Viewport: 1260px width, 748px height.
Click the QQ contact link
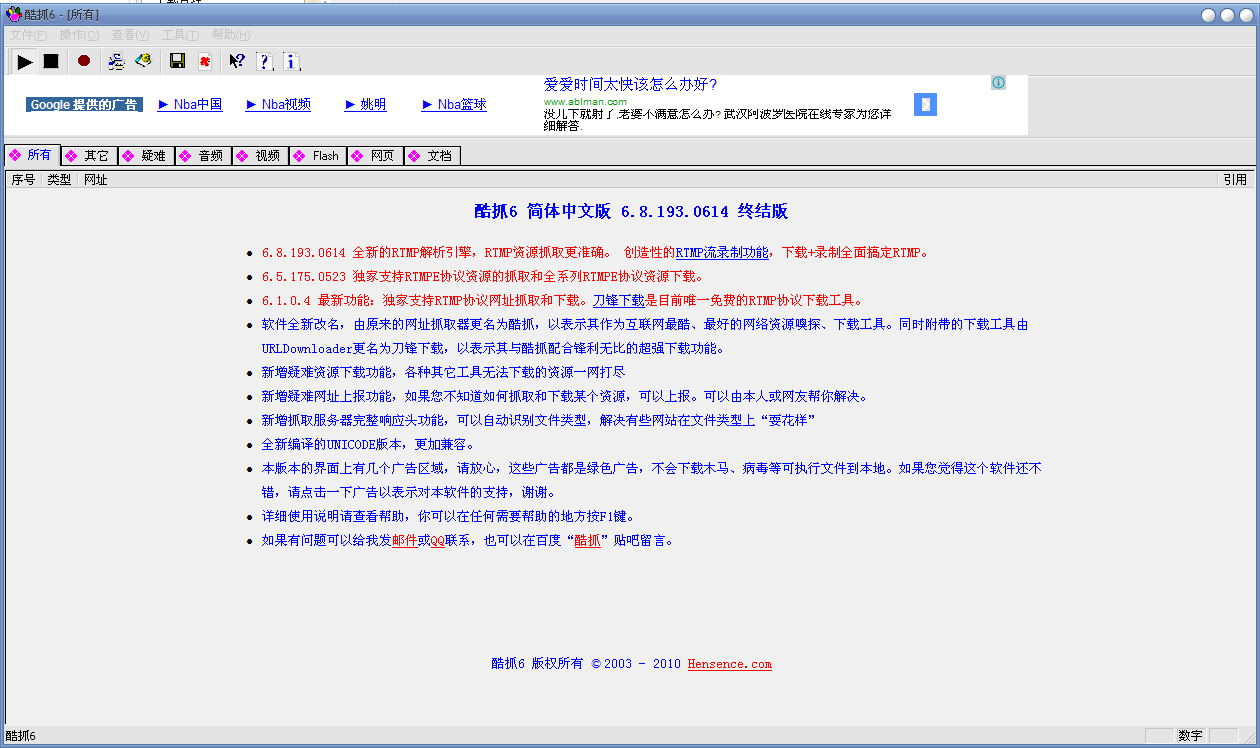(x=437, y=540)
